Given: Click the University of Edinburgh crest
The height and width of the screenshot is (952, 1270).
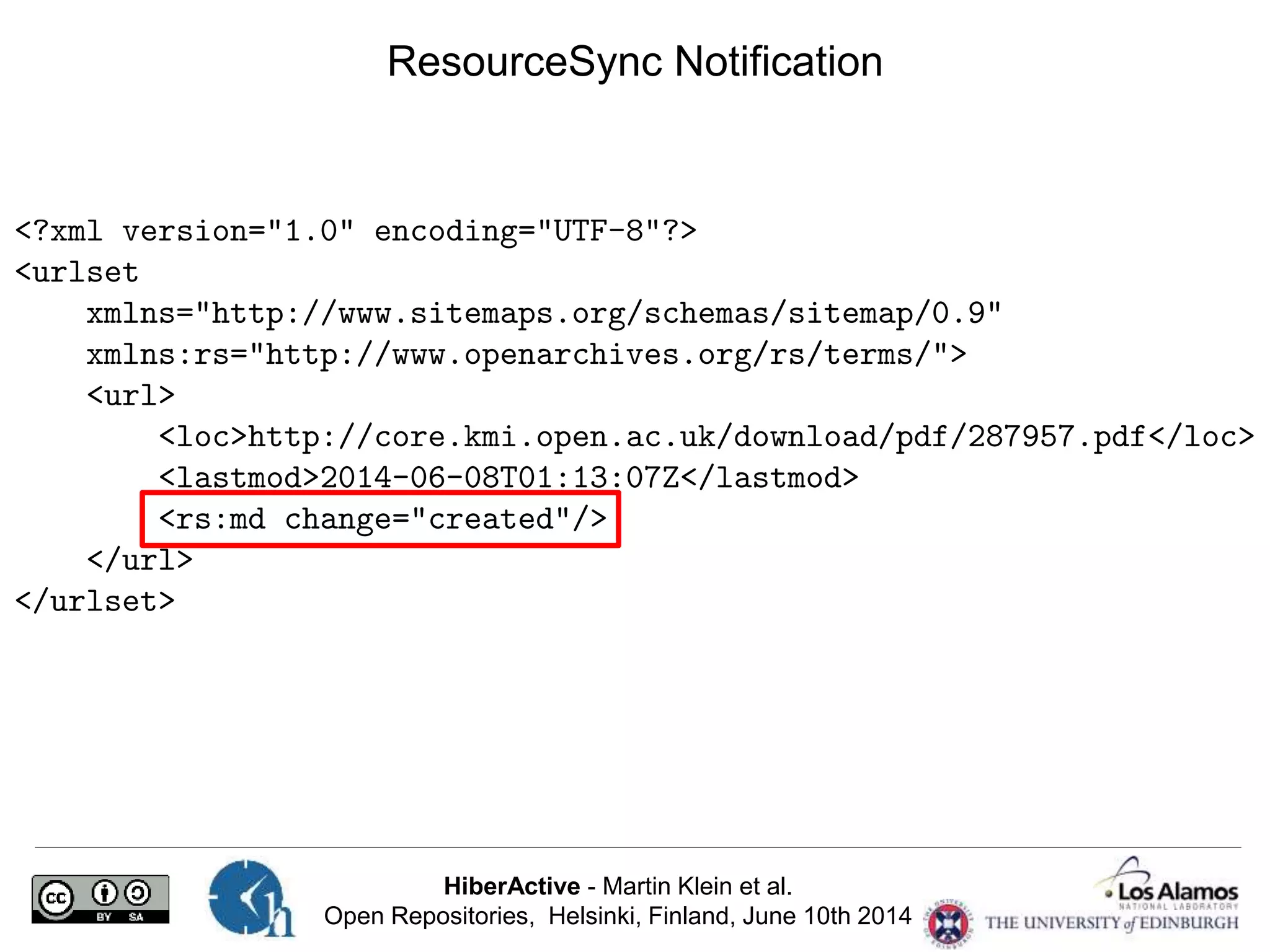Looking at the screenshot, I should click(949, 923).
